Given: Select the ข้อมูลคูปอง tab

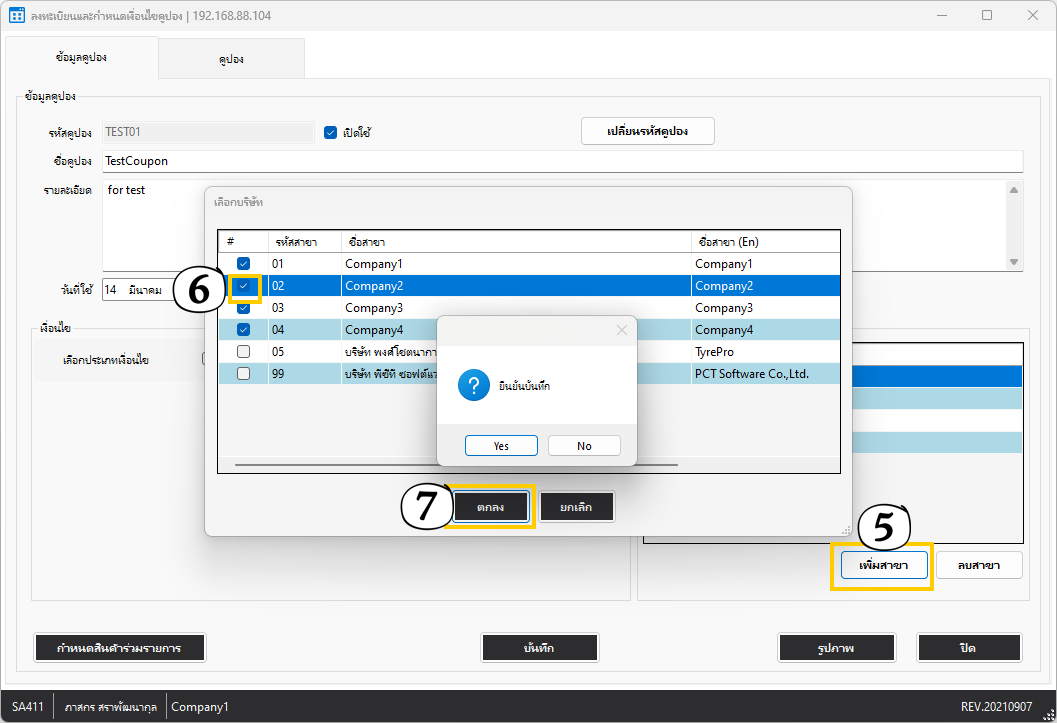Looking at the screenshot, I should 81,58.
